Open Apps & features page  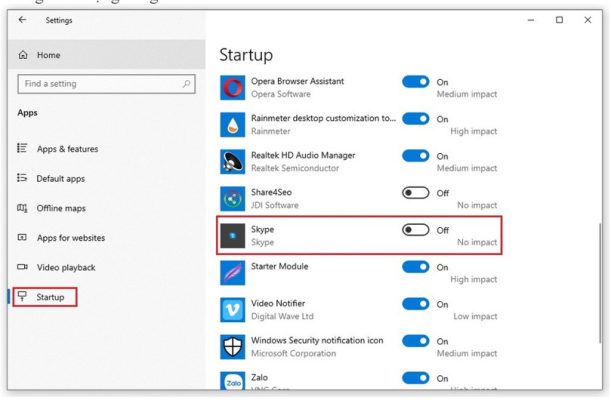click(67, 149)
